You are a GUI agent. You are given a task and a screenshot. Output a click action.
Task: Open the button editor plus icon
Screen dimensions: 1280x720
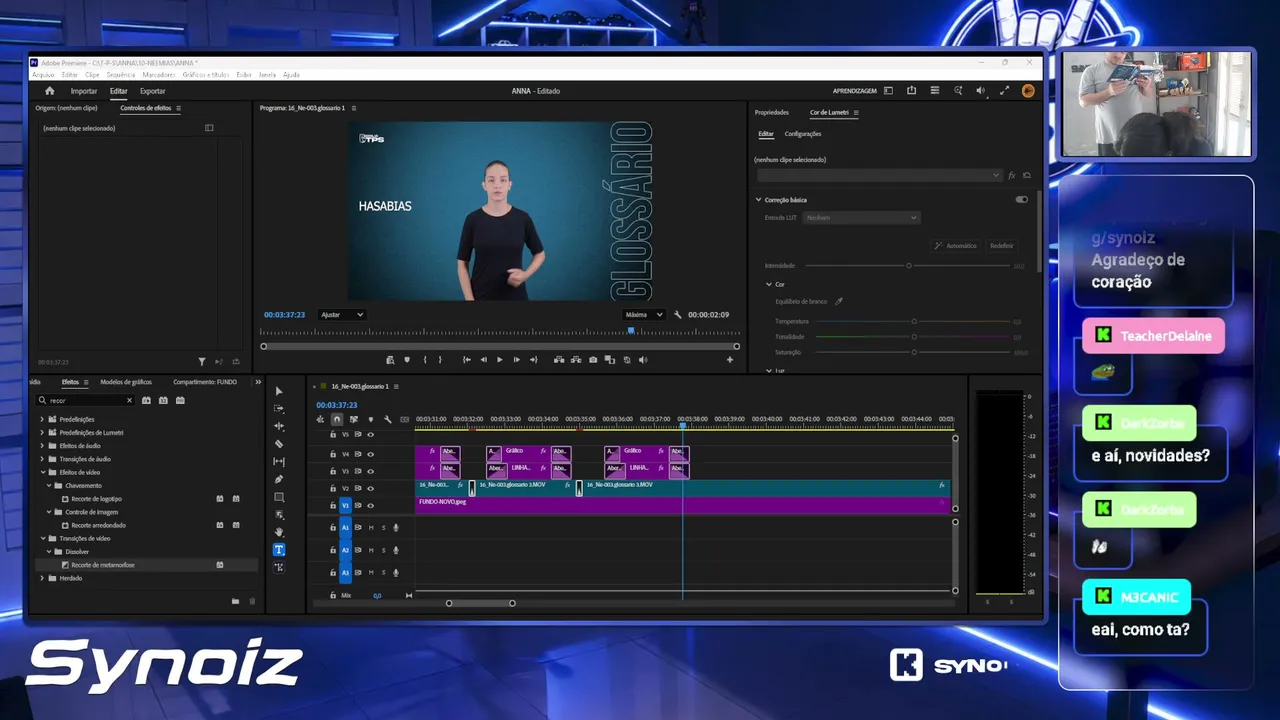pyautogui.click(x=730, y=359)
